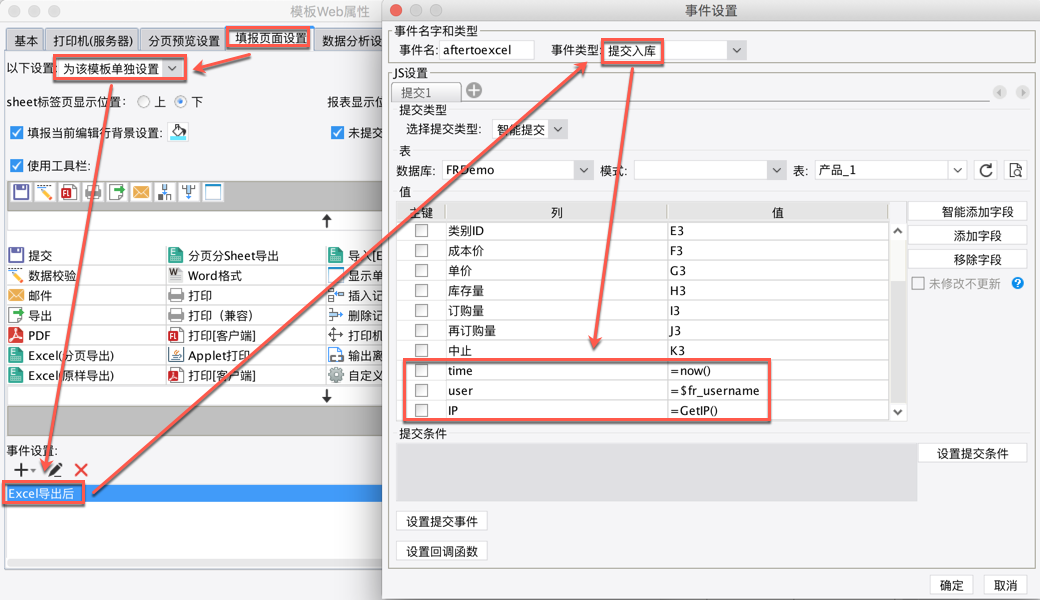Click the preview table data icon

pos(1015,170)
